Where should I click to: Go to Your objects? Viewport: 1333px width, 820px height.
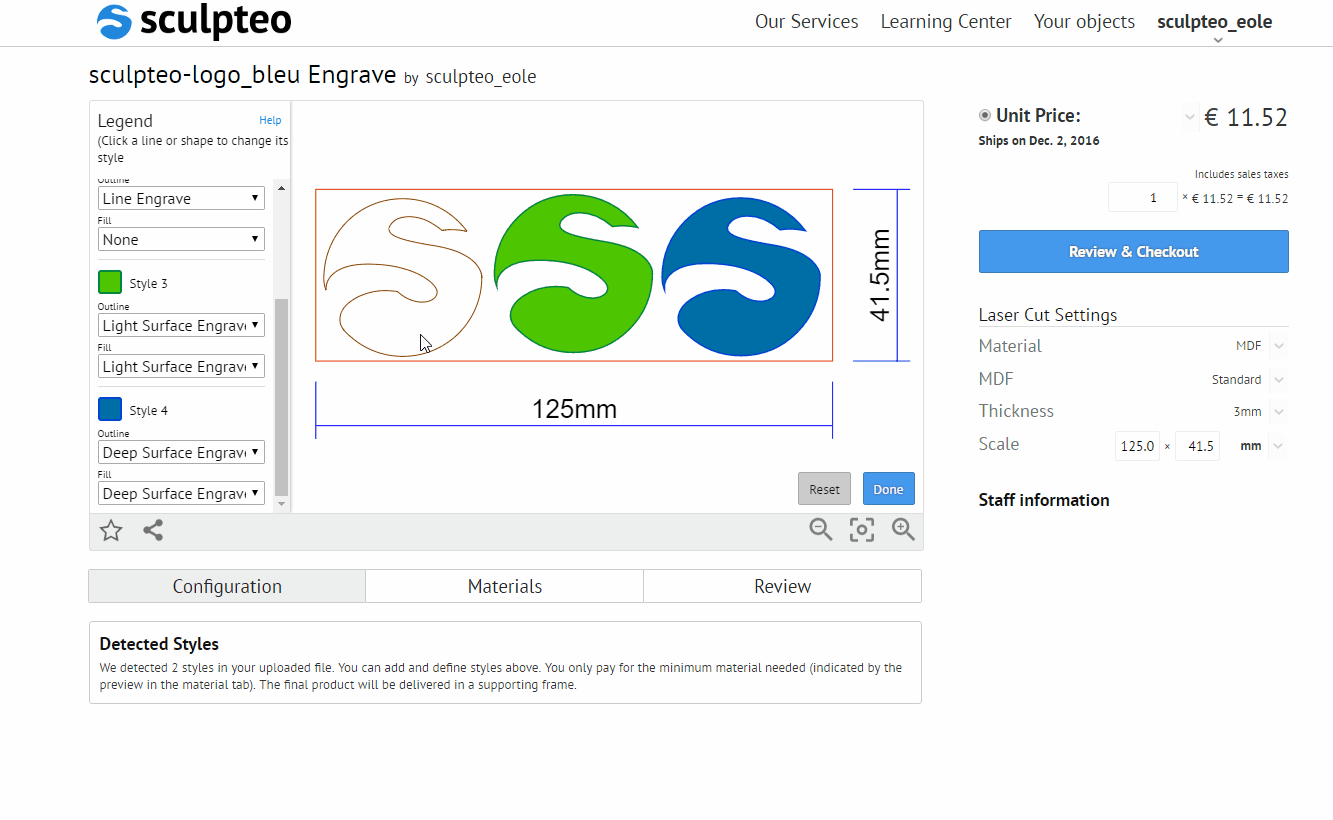click(1084, 22)
